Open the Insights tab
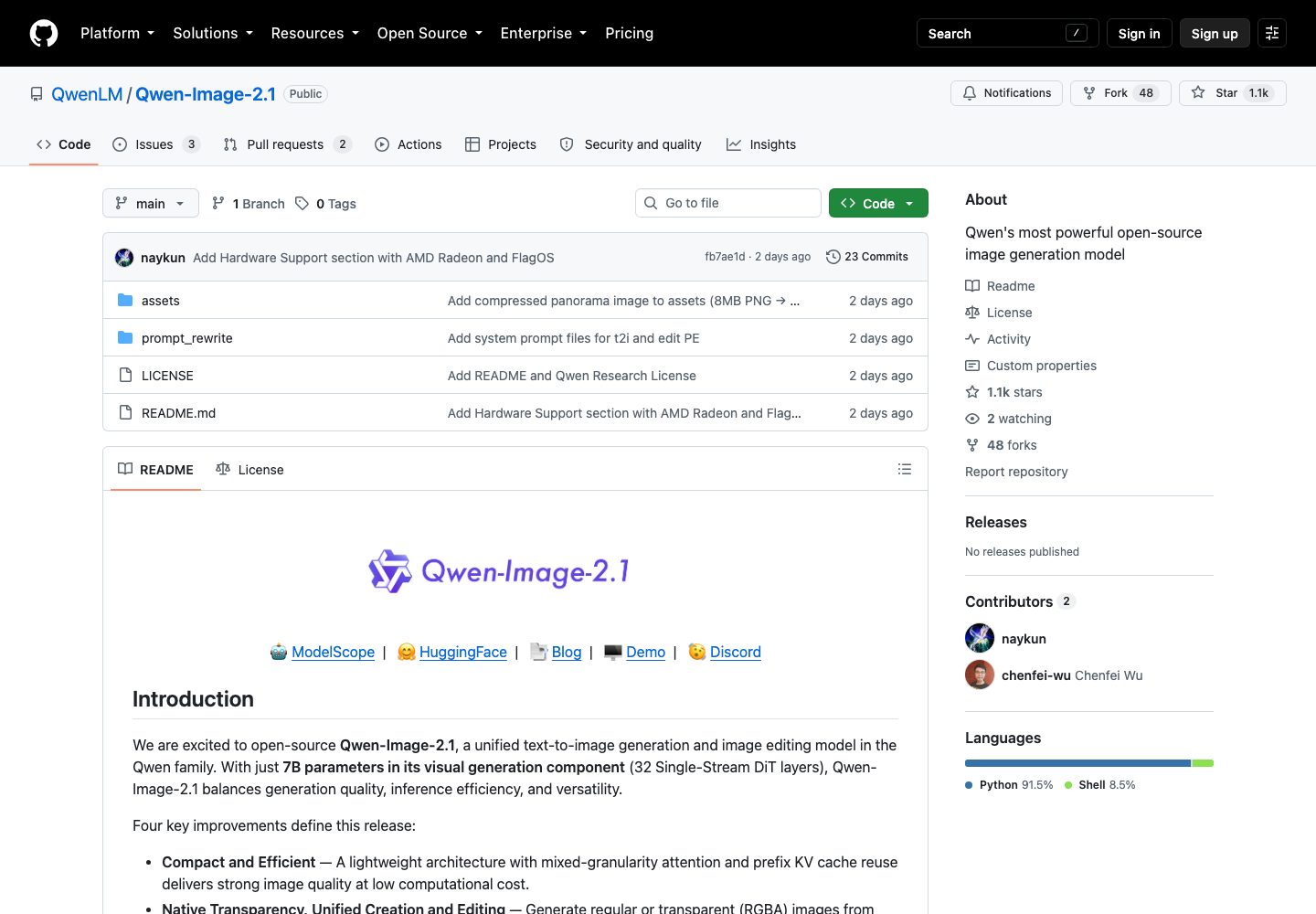 coord(761,144)
